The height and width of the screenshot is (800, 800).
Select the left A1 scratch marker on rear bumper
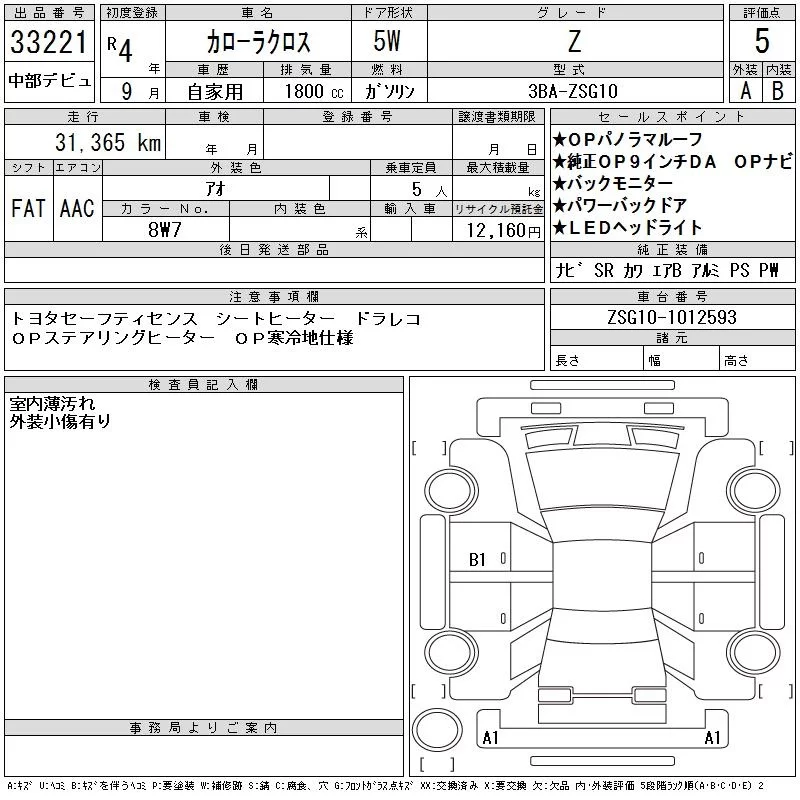pos(490,738)
